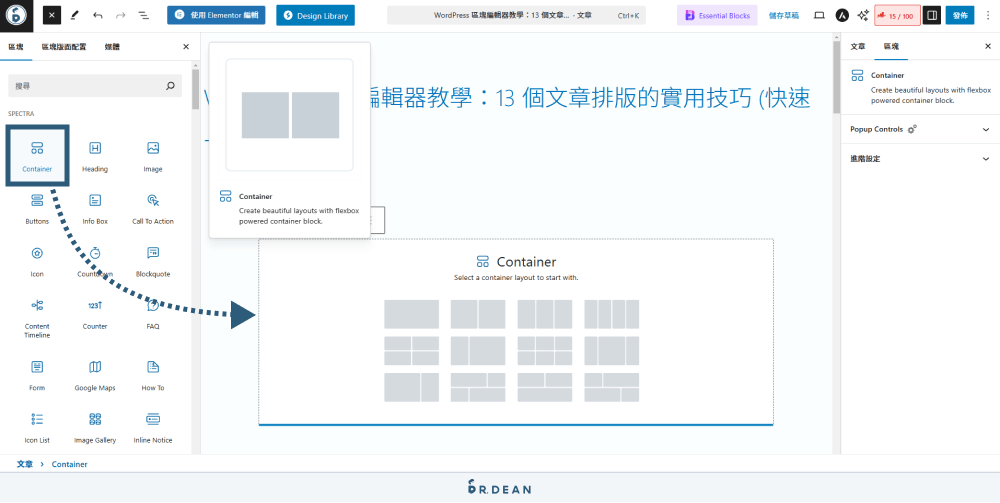1000x503 pixels.
Task: Expand the Popup Controls panel
Action: coord(920,129)
